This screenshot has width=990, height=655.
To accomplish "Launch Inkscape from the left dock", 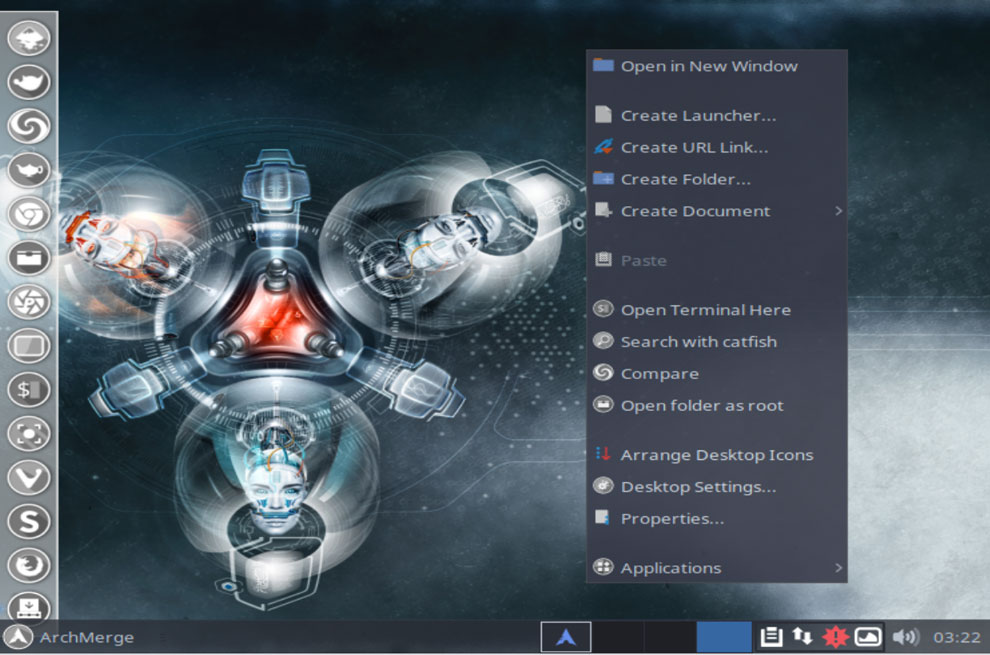I will [29, 38].
